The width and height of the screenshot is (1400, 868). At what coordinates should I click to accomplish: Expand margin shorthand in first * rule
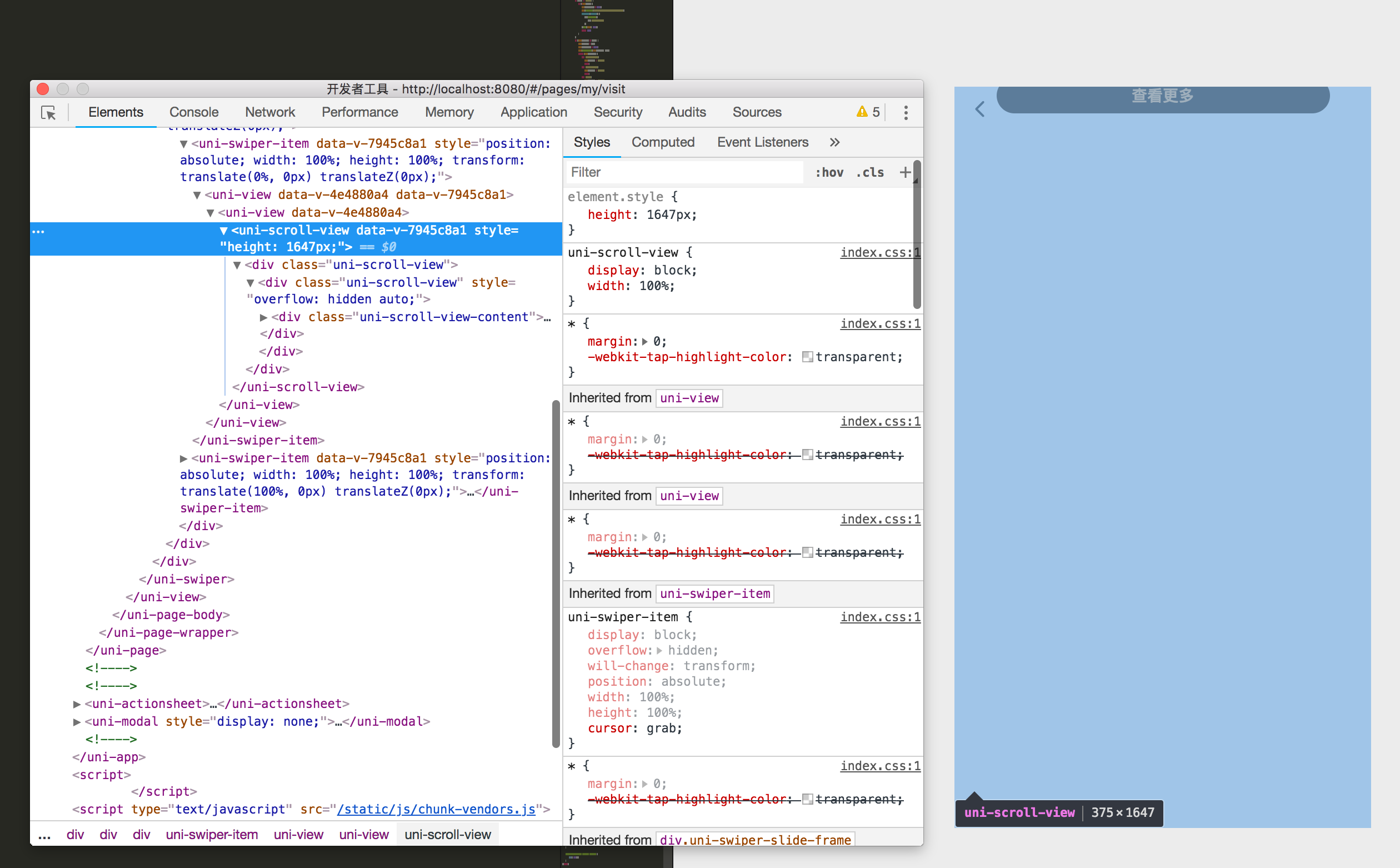tap(645, 342)
